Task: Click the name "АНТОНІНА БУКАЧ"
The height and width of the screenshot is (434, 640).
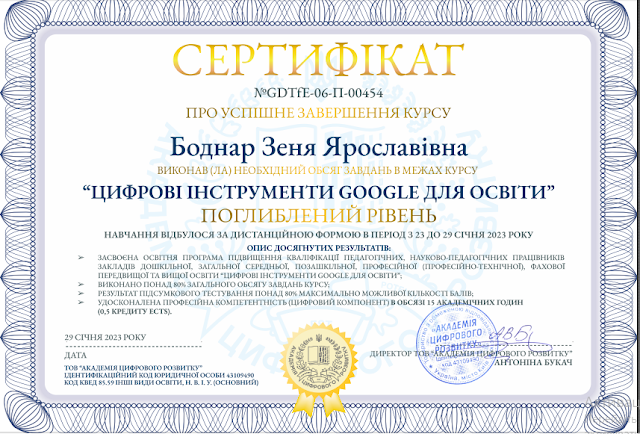Action: [x=534, y=362]
